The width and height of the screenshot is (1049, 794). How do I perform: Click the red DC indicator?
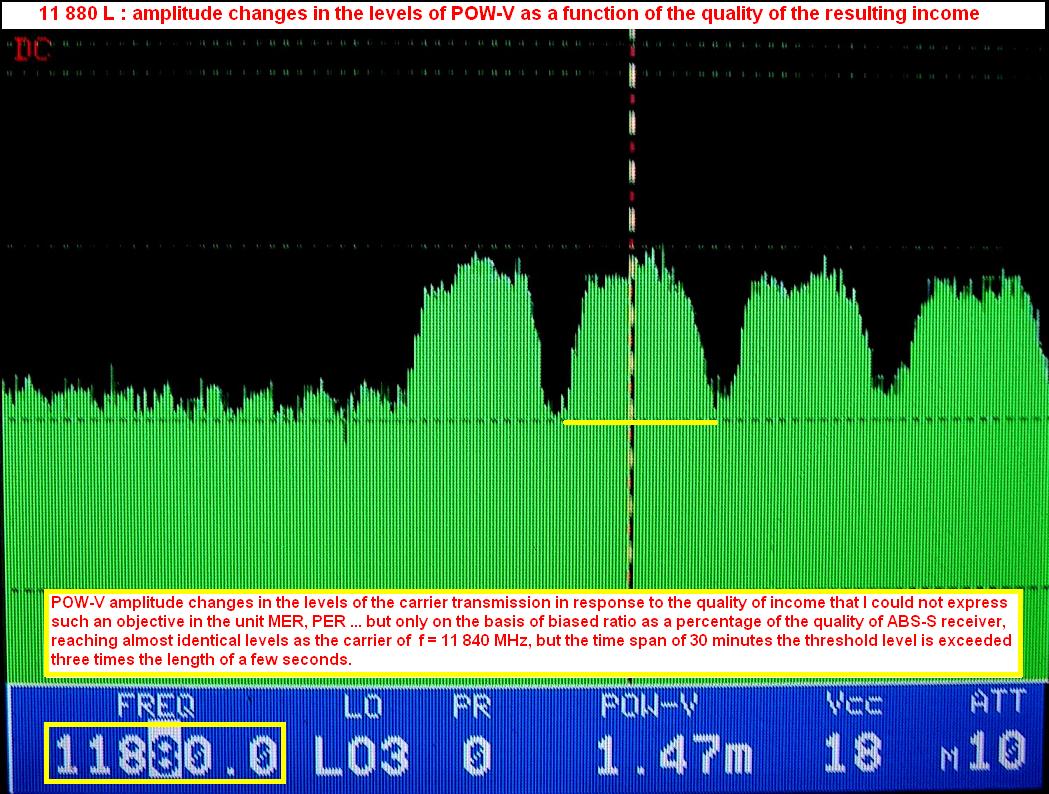click(x=31, y=52)
